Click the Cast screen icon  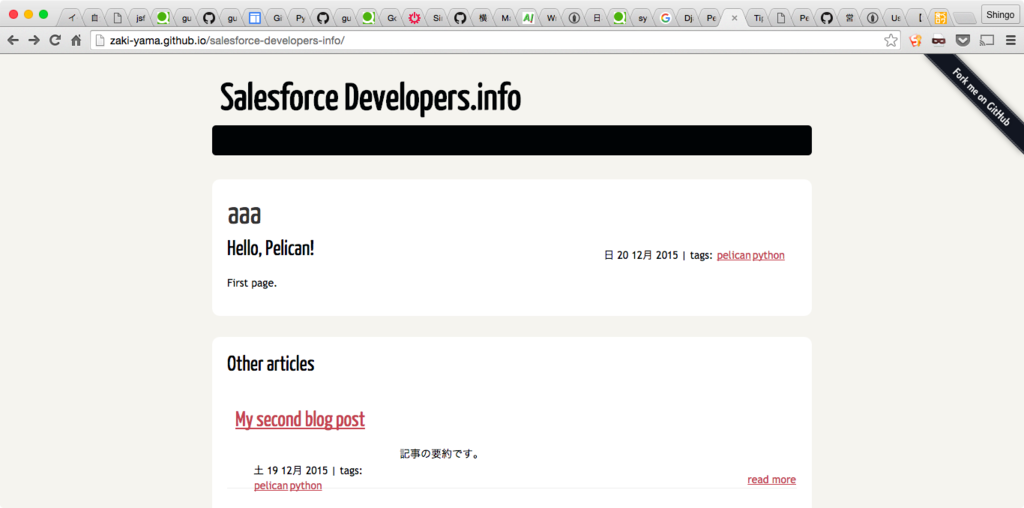pos(987,40)
